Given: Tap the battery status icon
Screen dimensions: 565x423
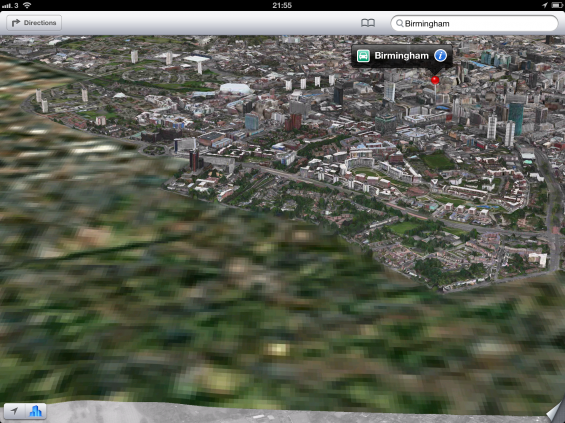Looking at the screenshot, I should [x=557, y=5].
